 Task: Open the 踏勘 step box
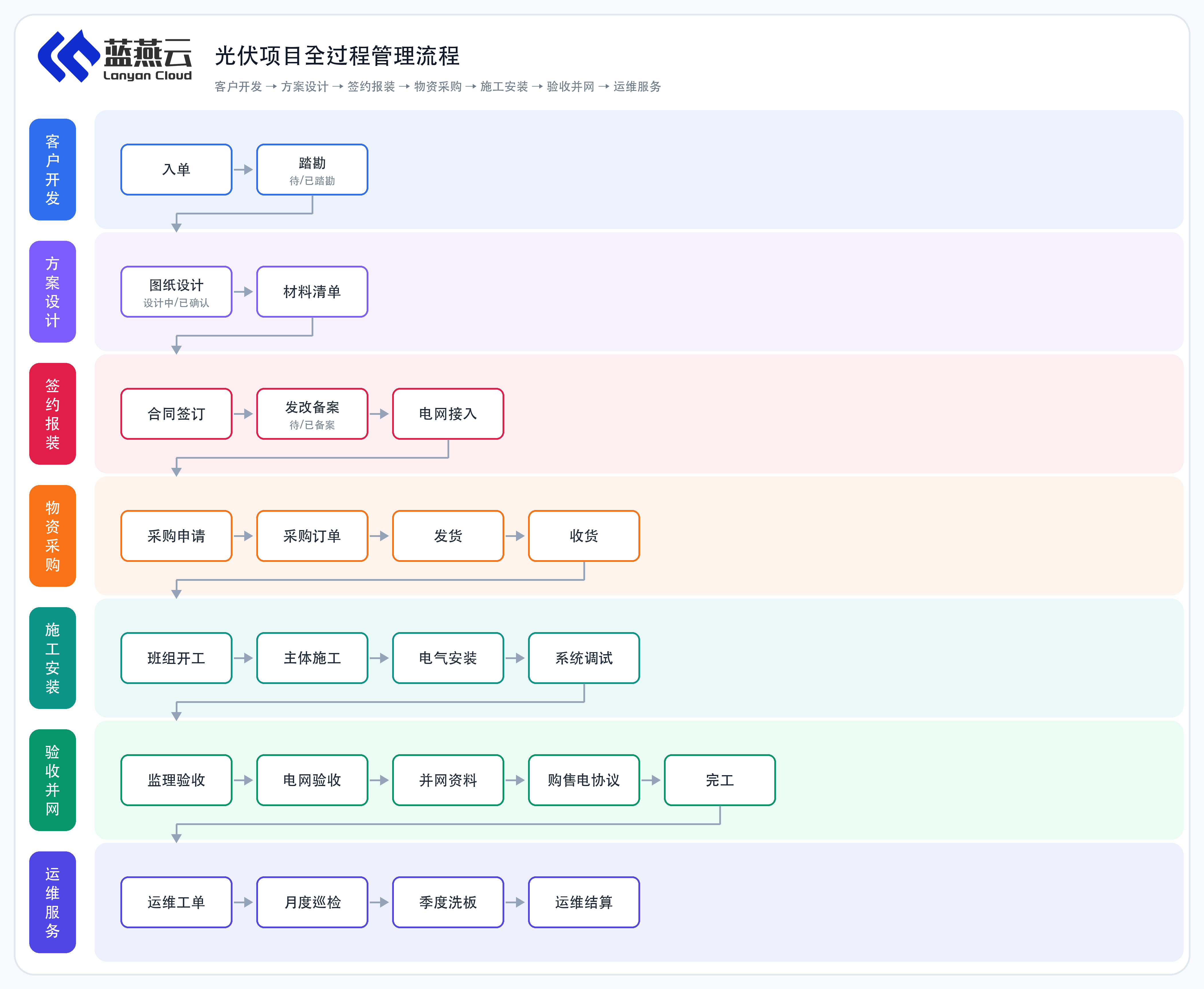coord(312,169)
